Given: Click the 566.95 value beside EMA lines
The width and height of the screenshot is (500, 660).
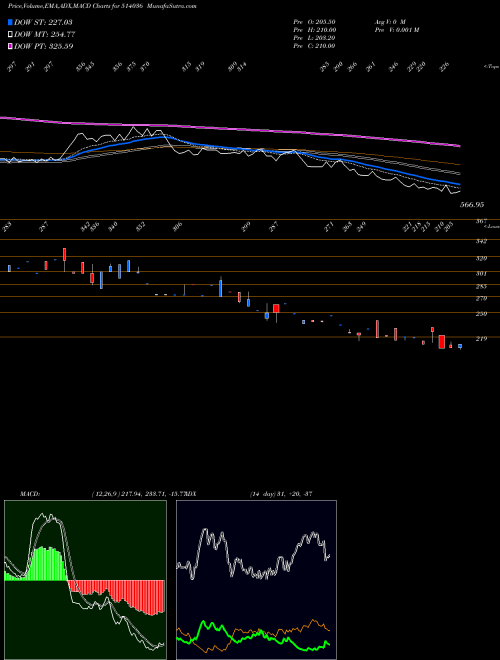Looking at the screenshot, I should pos(472,205).
